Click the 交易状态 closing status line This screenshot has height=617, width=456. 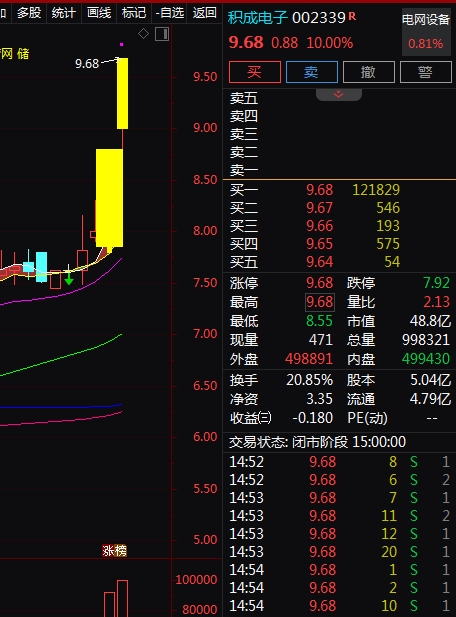click(317, 442)
